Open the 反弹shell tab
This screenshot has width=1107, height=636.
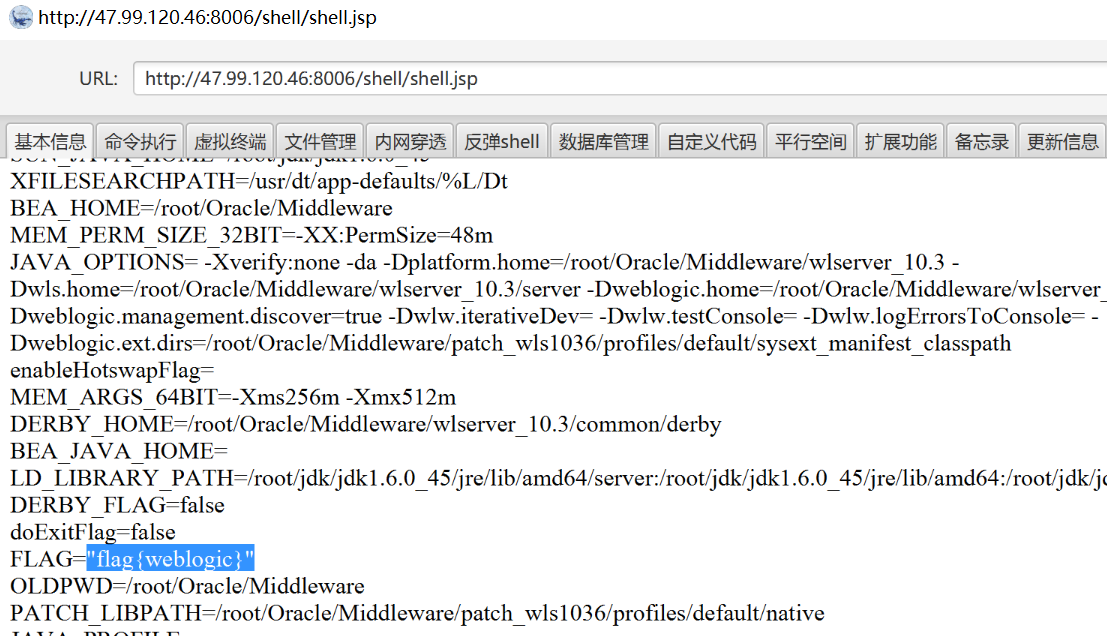[x=500, y=140]
